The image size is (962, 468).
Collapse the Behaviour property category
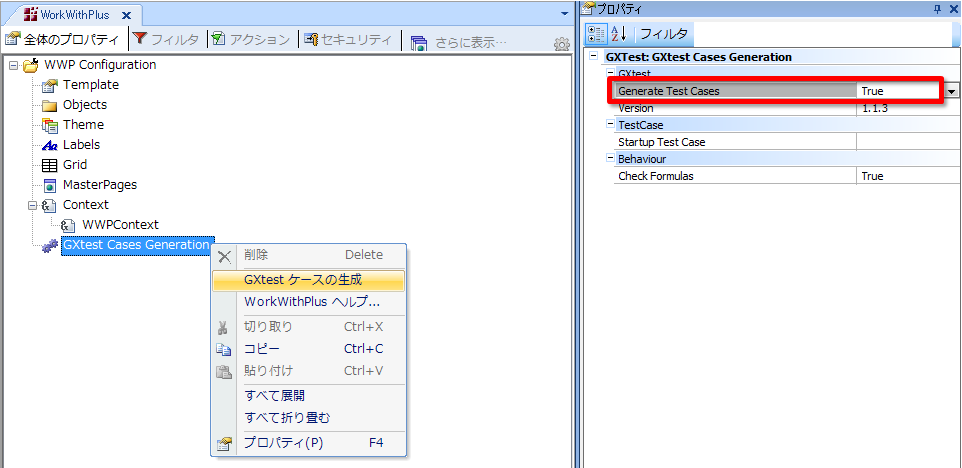(x=609, y=159)
